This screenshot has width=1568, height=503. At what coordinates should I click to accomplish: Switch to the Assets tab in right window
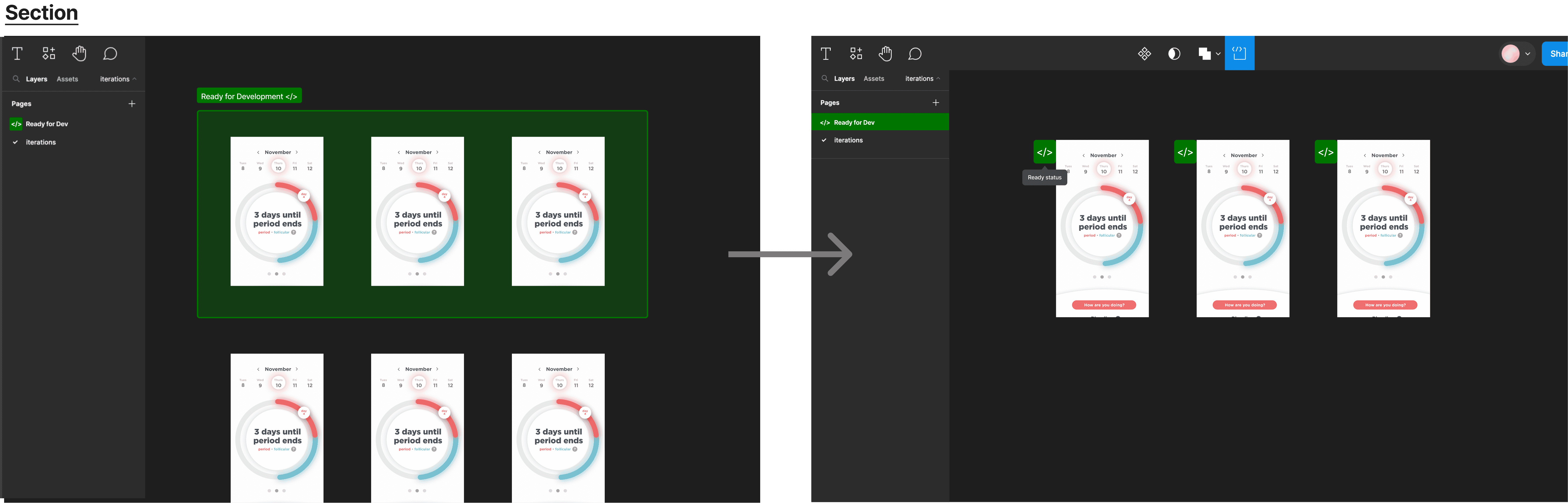(874, 78)
